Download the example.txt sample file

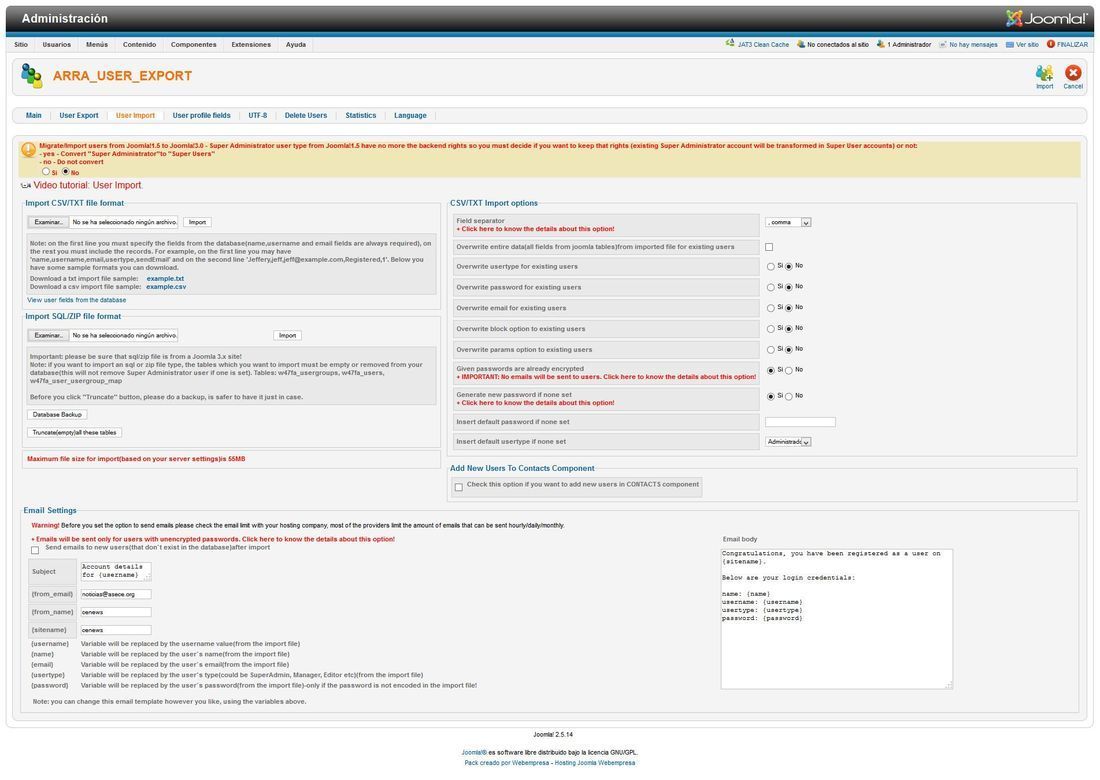pos(166,278)
